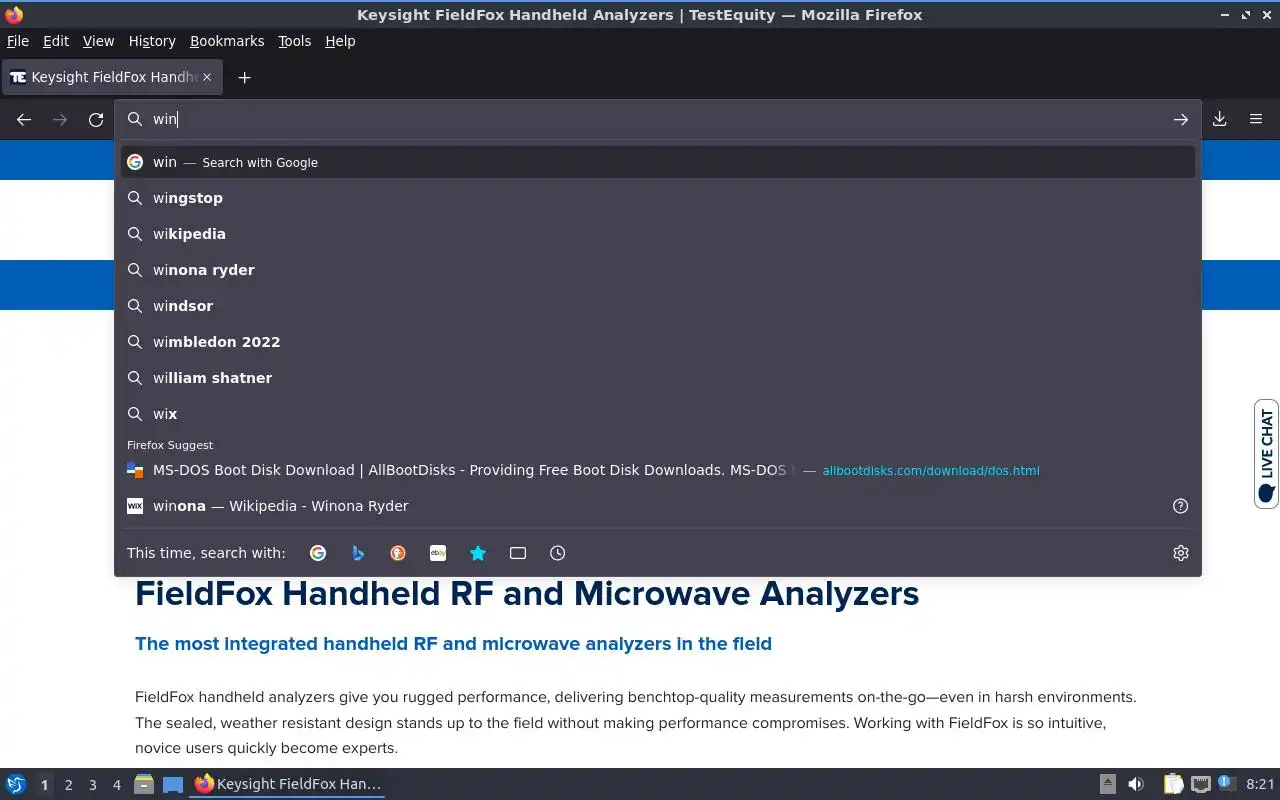
Task: Click the Go arrow in address bar
Action: 1181,119
